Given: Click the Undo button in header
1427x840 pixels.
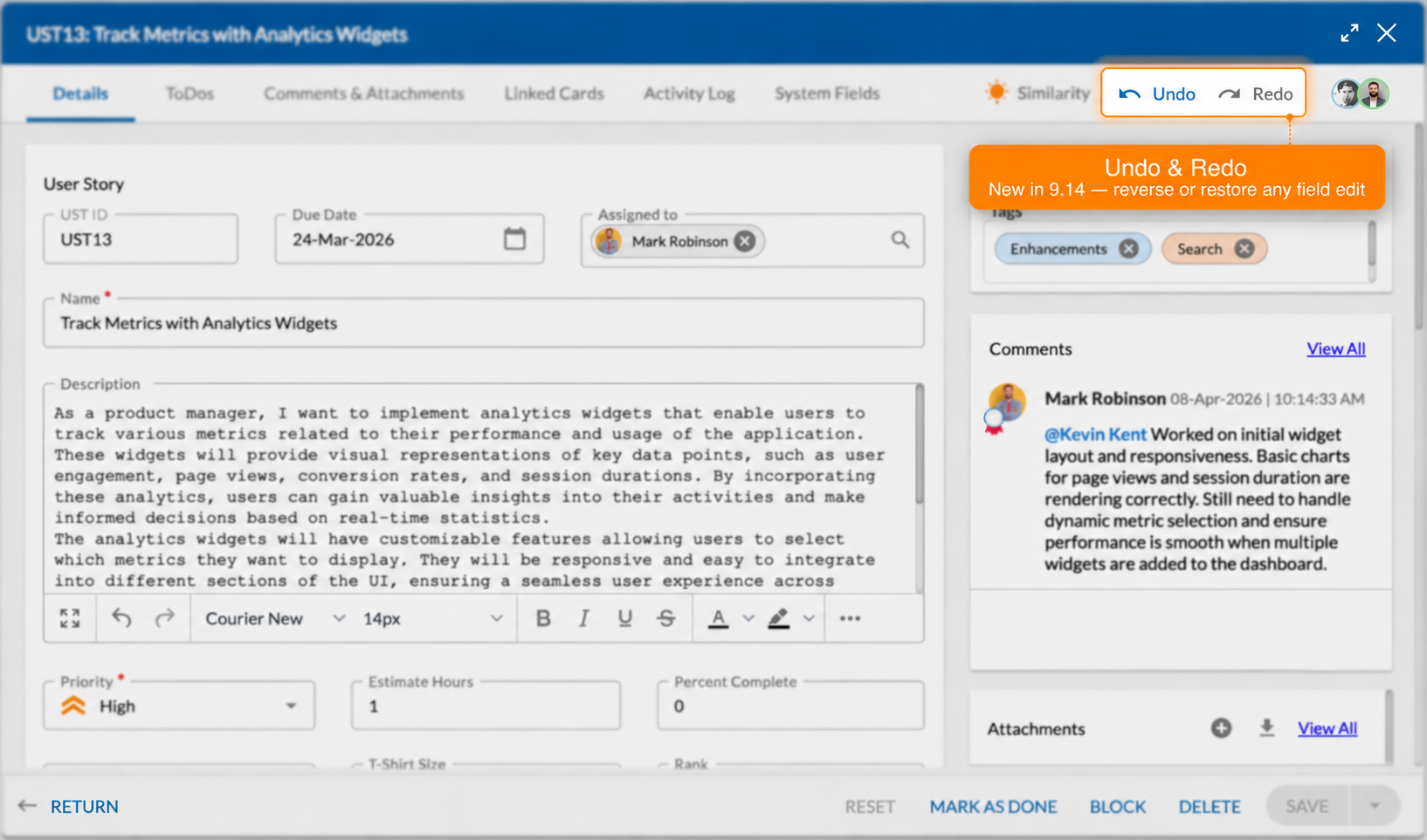Looking at the screenshot, I should (x=1156, y=93).
